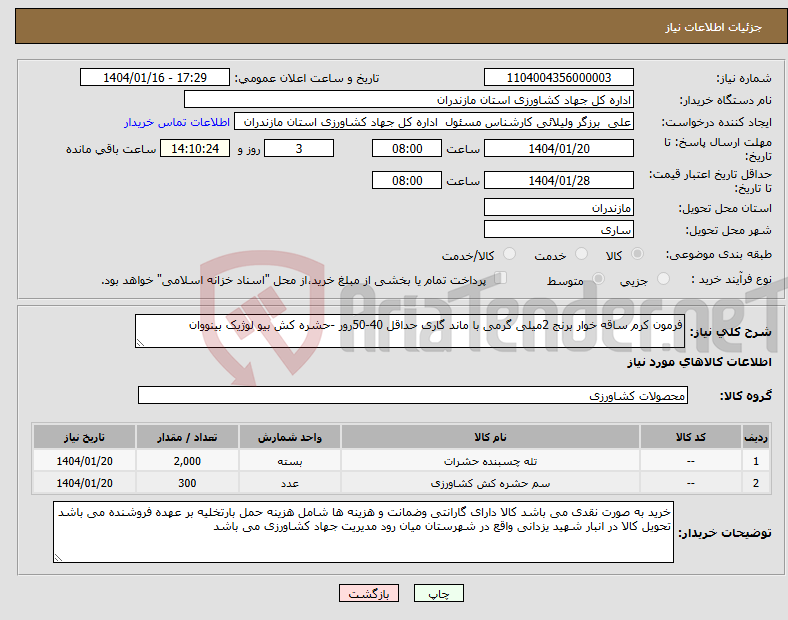Click the response deadline hour 08:00 field

click(x=407, y=148)
